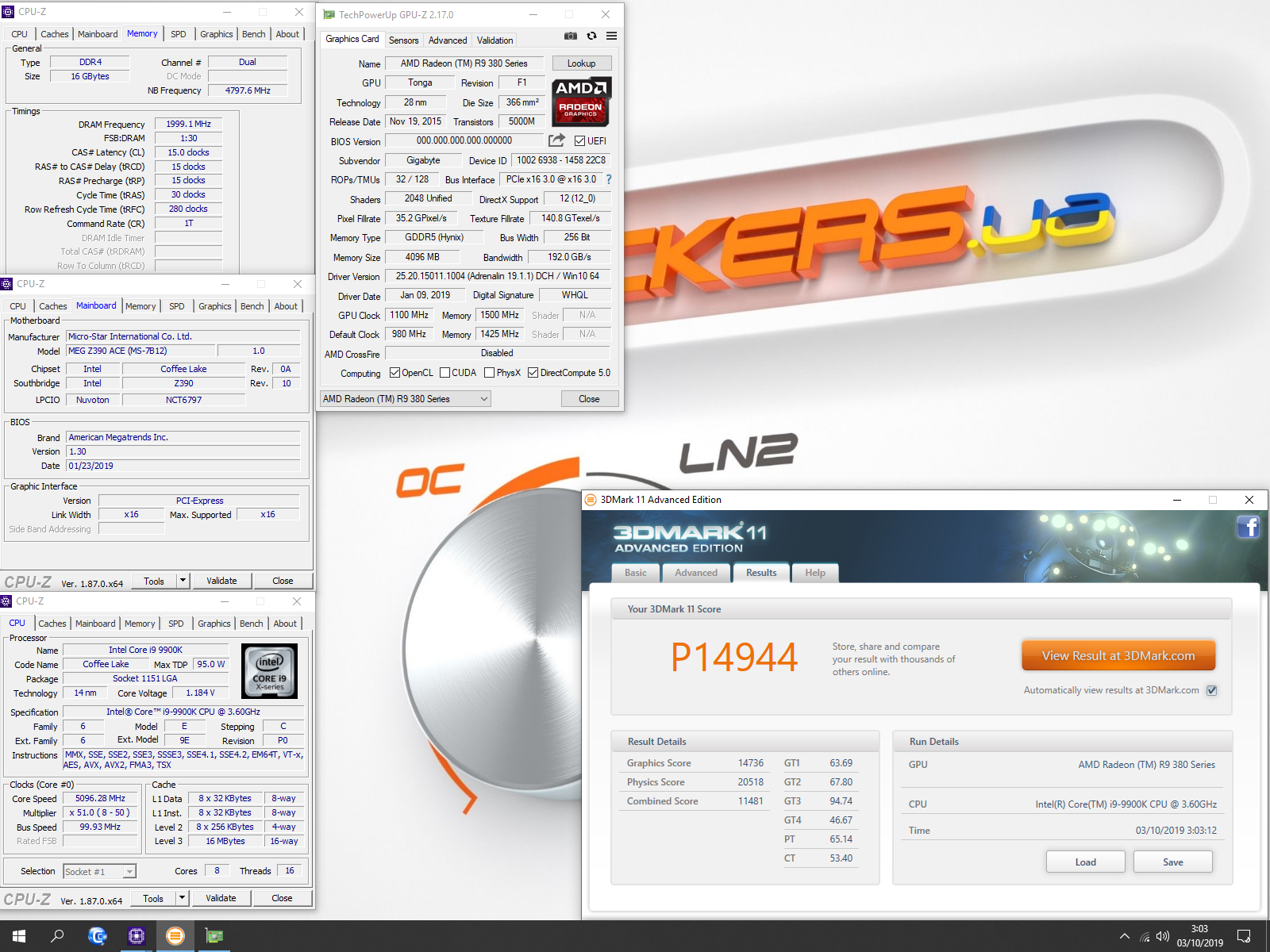Click the Facebook icon in 3DMark 11

[1248, 527]
